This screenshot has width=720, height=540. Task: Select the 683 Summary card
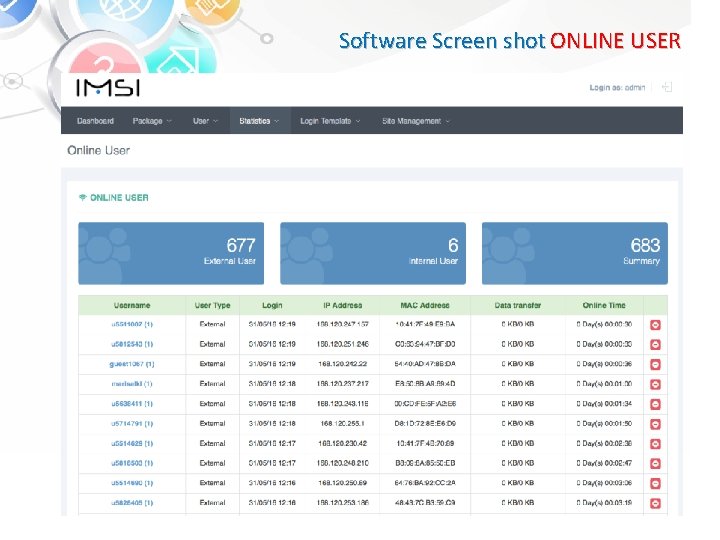pyautogui.click(x=575, y=253)
